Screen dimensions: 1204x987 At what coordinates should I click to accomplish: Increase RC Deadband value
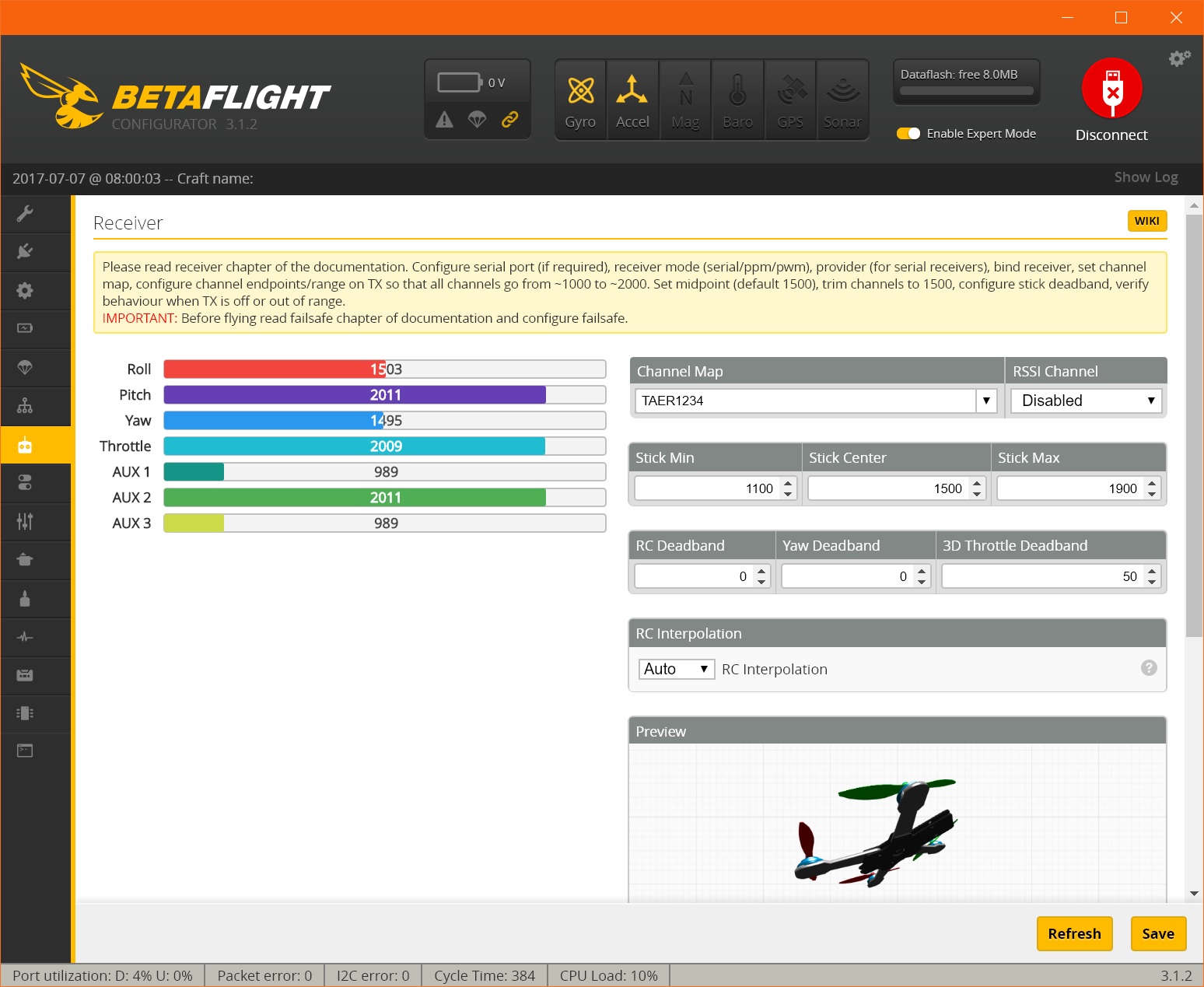coord(761,571)
